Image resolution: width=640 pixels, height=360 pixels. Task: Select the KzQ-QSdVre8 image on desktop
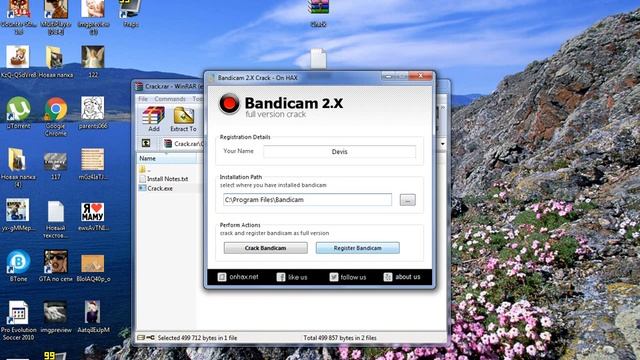tap(18, 62)
